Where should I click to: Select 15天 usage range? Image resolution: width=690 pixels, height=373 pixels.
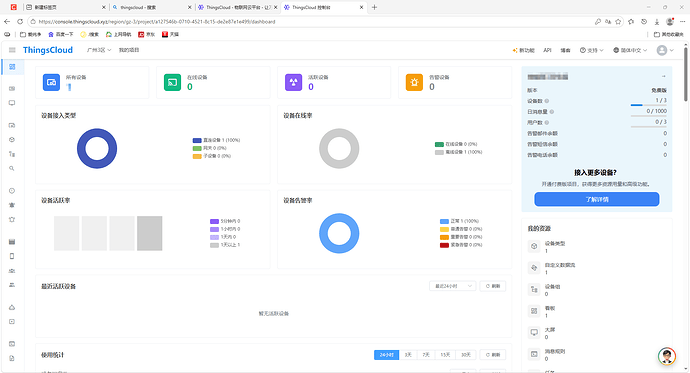pos(445,355)
